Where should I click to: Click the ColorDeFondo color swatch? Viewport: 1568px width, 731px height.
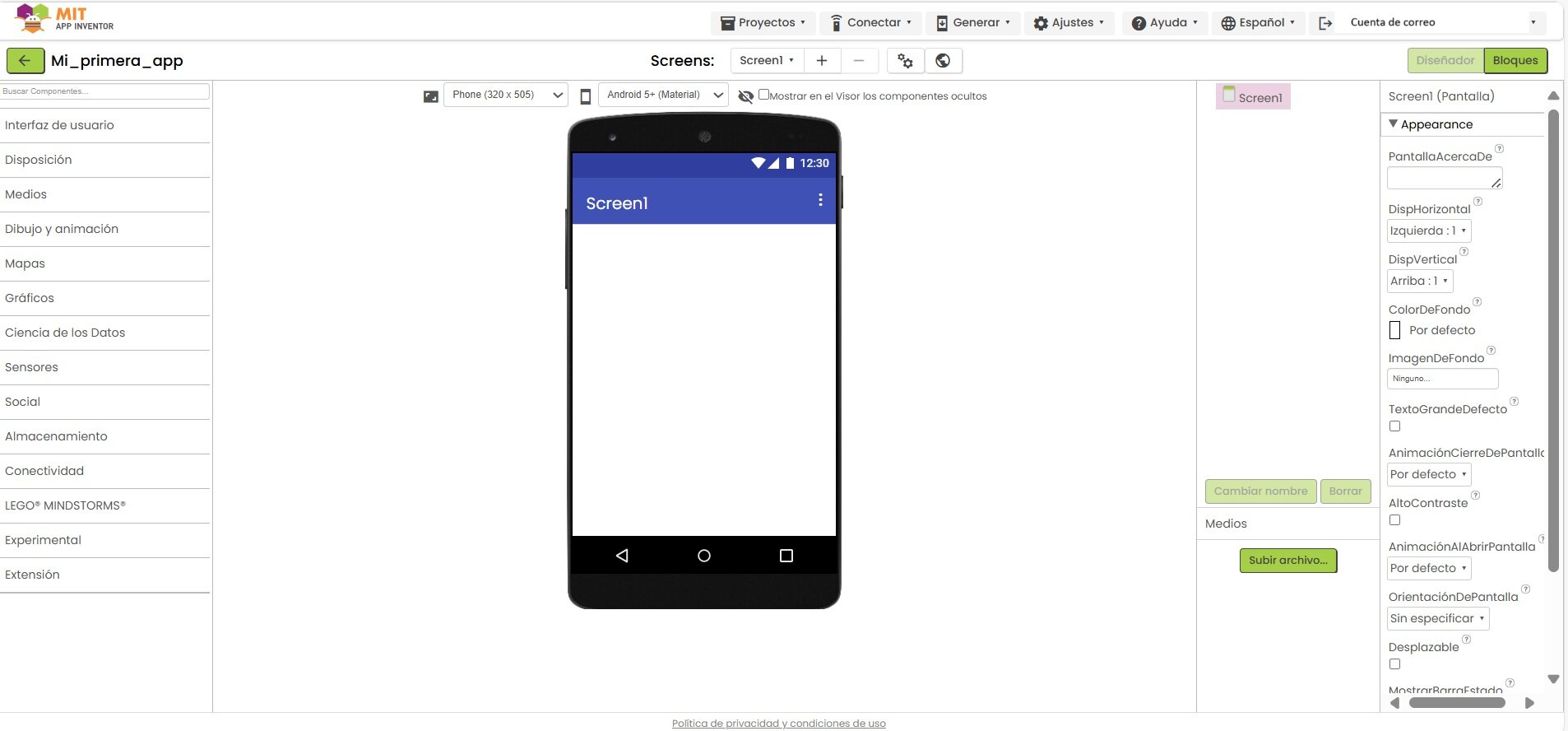1394,330
